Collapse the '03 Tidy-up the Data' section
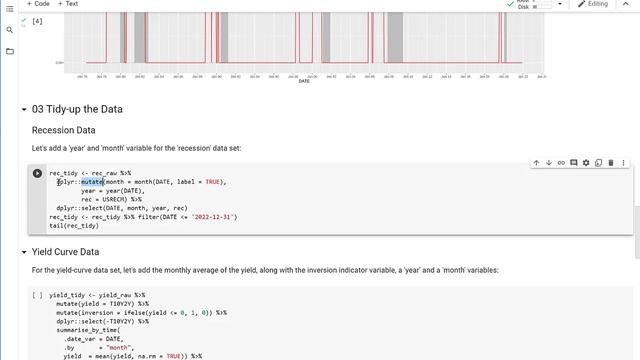 click(x=24, y=109)
